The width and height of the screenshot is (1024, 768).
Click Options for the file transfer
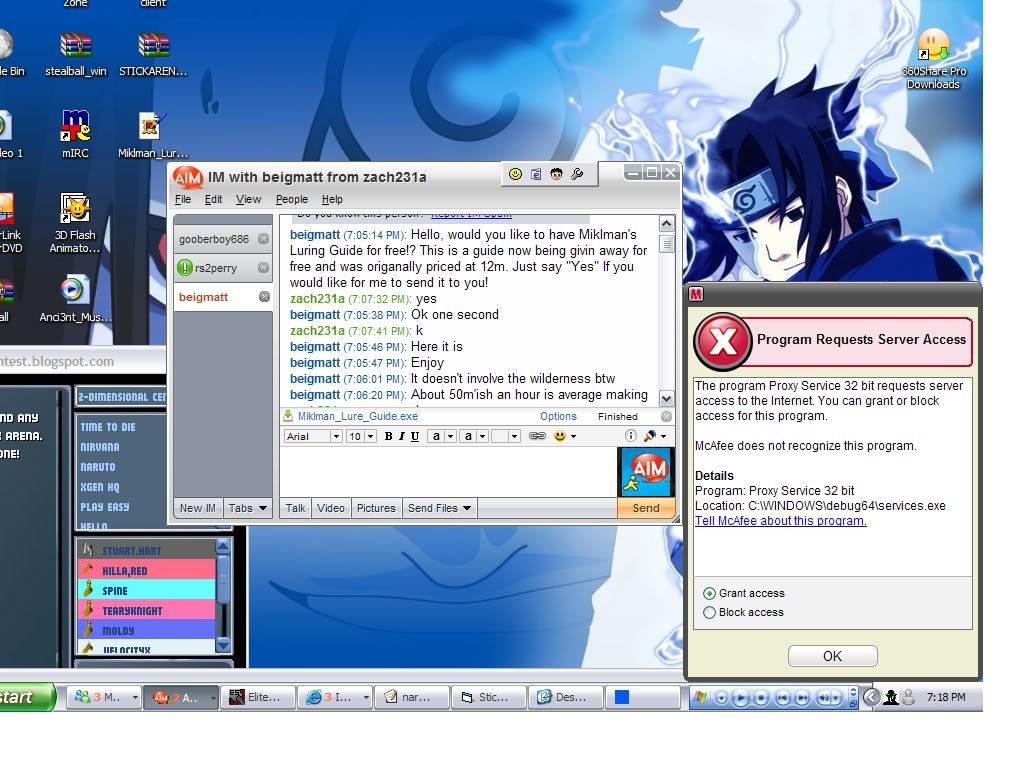[558, 417]
